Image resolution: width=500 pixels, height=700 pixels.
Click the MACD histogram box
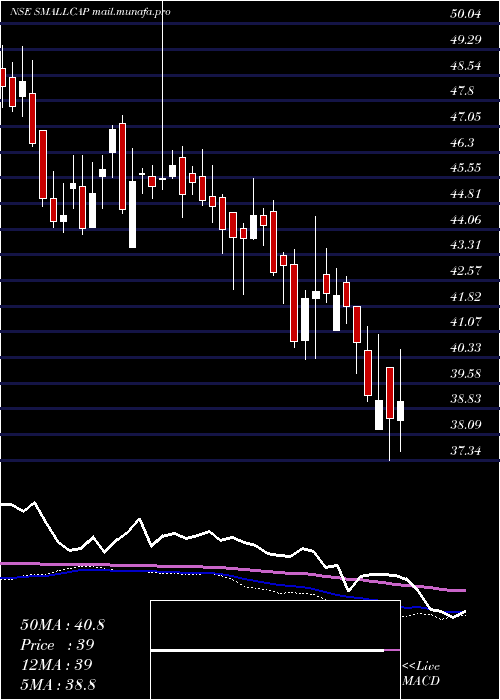(275, 650)
